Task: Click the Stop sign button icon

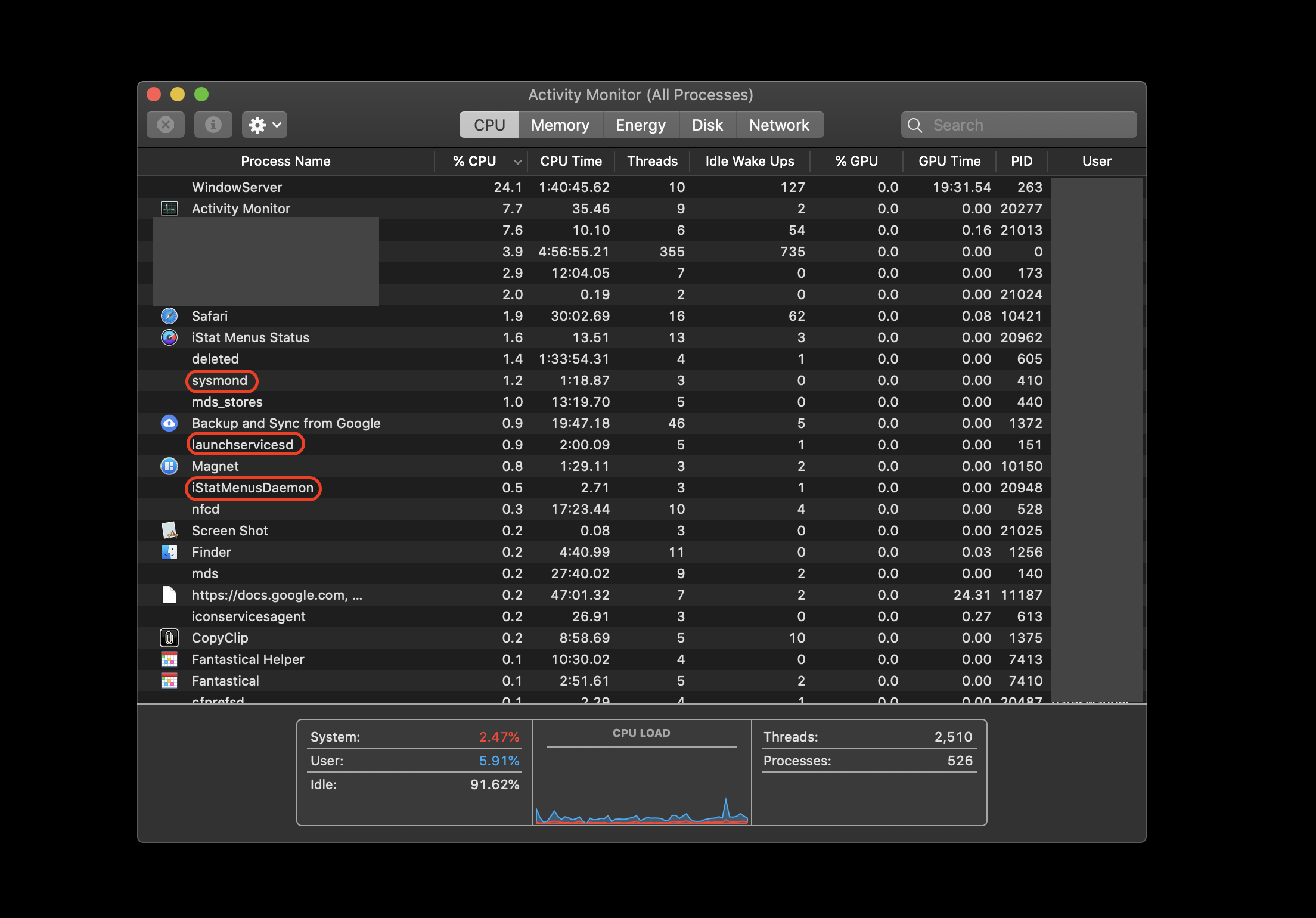Action: point(166,125)
